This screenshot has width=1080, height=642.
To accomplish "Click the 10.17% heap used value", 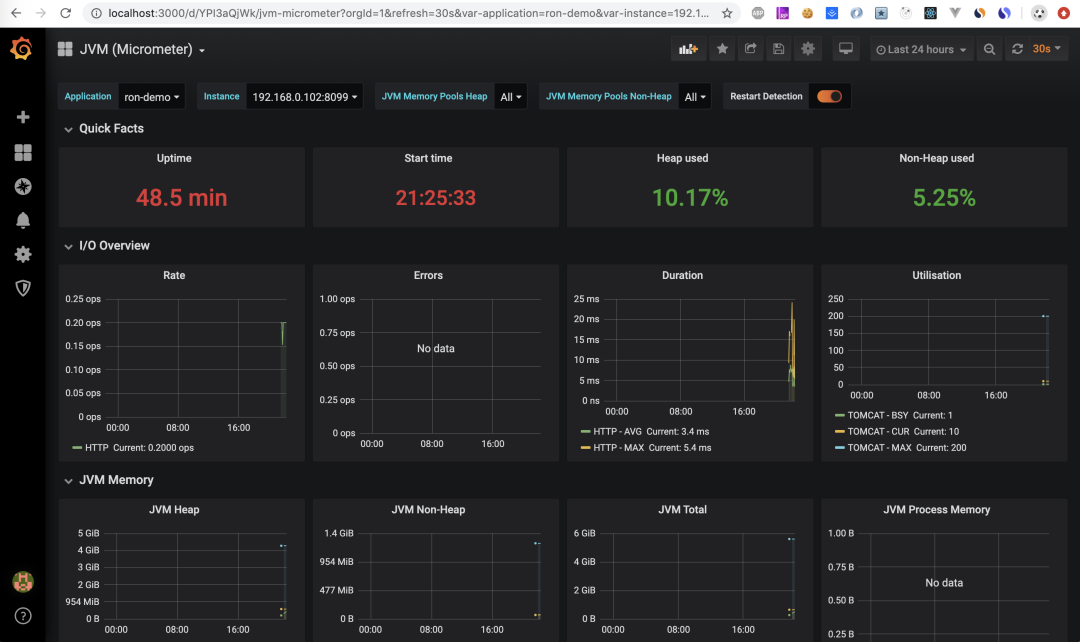I will click(690, 198).
